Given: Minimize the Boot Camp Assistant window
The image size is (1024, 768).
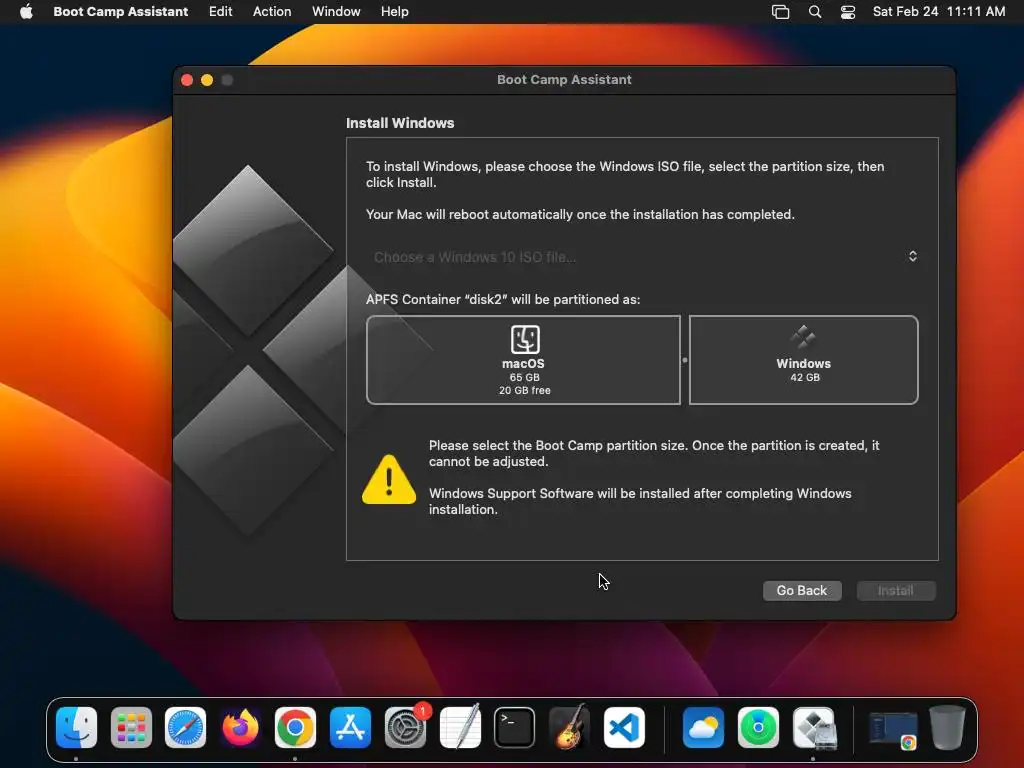Looking at the screenshot, I should (x=207, y=80).
